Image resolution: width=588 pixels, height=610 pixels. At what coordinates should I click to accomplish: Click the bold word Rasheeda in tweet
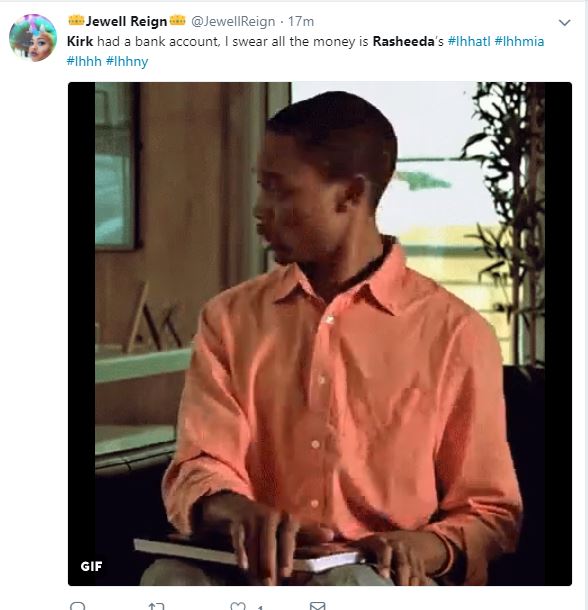tap(403, 41)
